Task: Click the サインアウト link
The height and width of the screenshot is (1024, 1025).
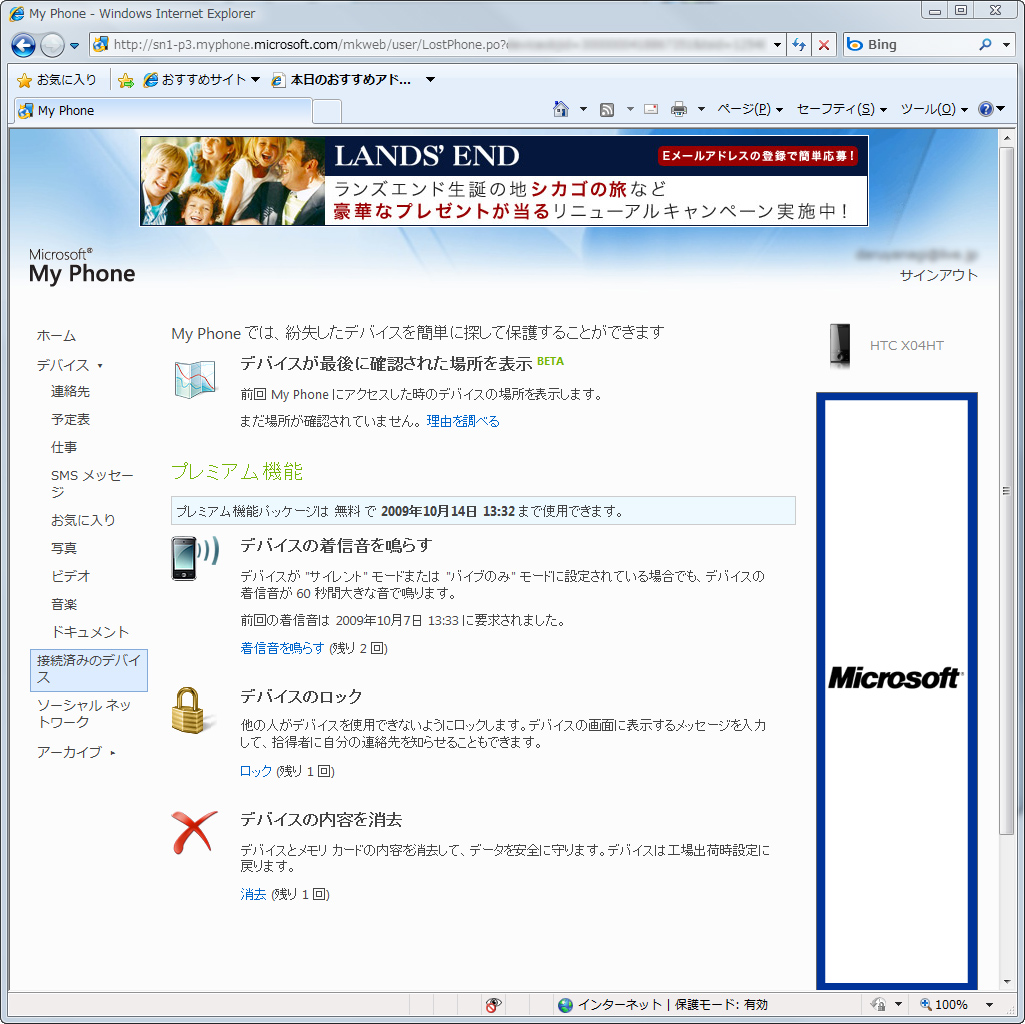Action: click(x=941, y=274)
